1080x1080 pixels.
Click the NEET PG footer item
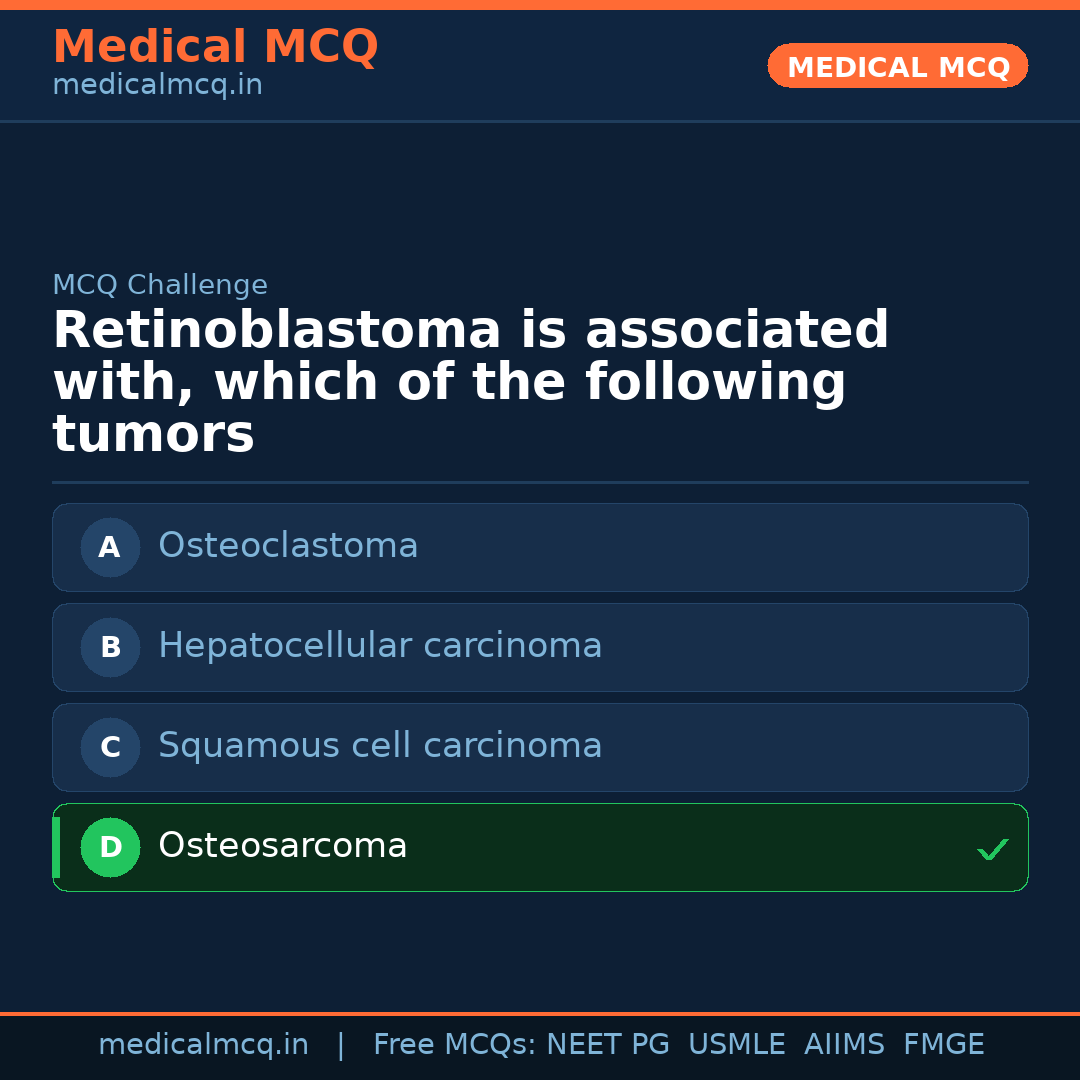click(x=607, y=1044)
